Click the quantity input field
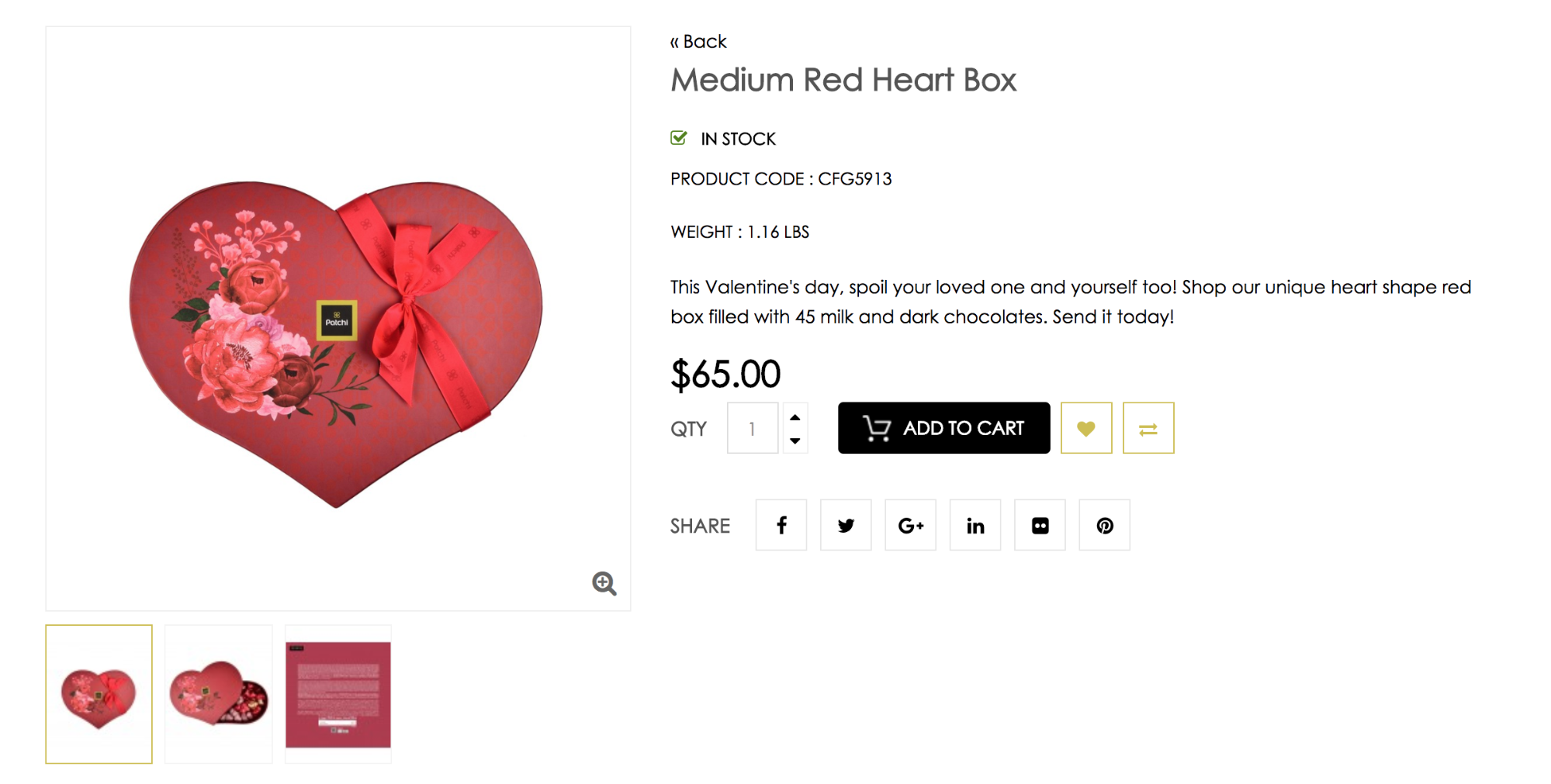The height and width of the screenshot is (784, 1551). click(x=752, y=428)
